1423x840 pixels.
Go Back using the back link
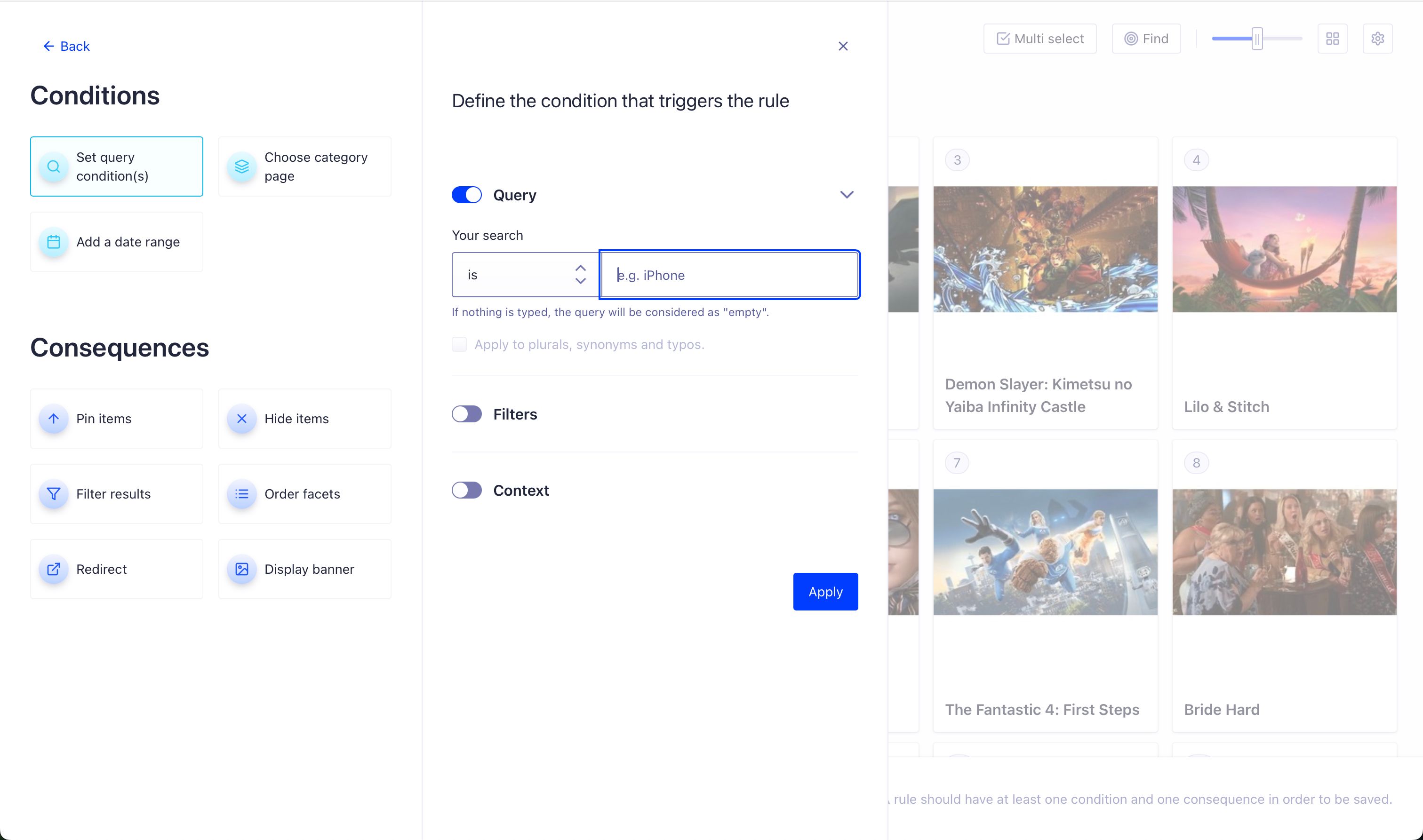point(67,47)
